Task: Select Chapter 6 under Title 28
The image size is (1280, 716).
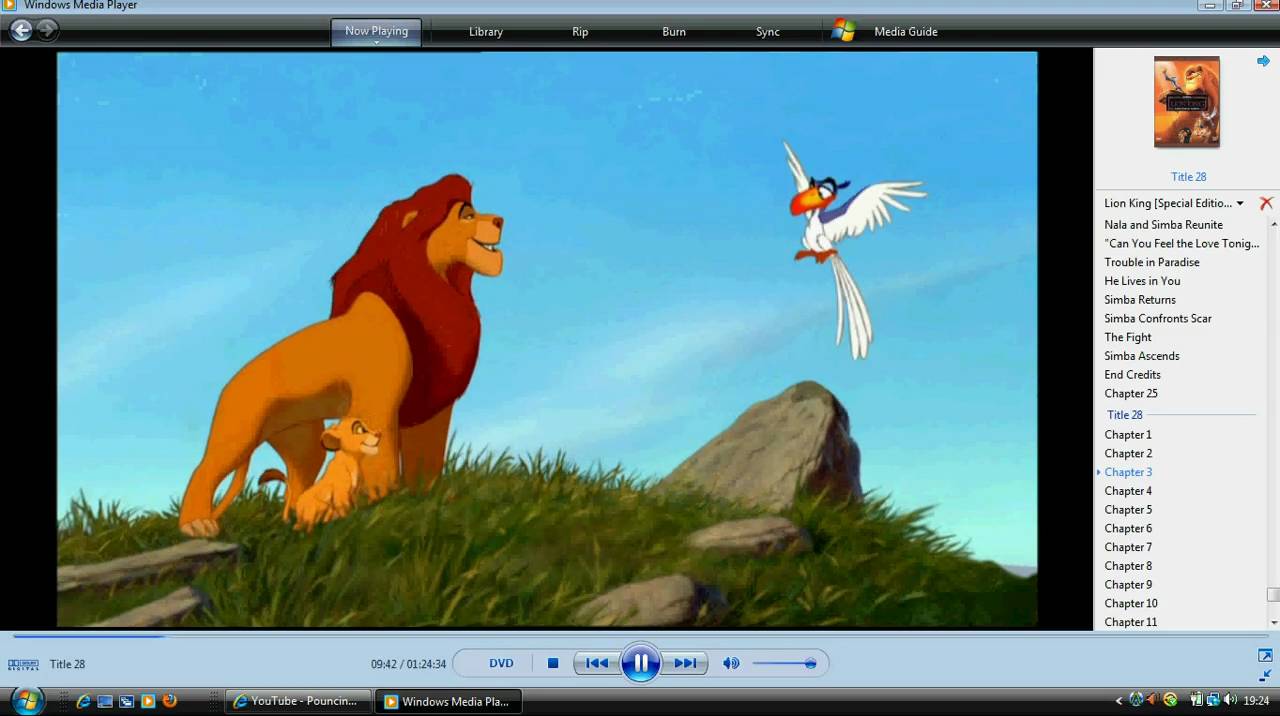Action: coord(1128,529)
